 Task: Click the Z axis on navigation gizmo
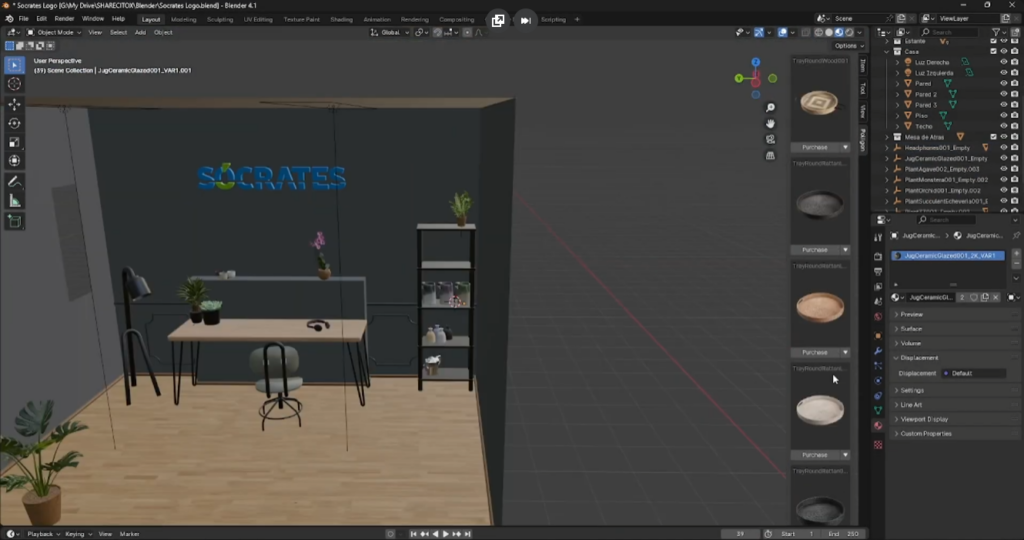pos(756,62)
